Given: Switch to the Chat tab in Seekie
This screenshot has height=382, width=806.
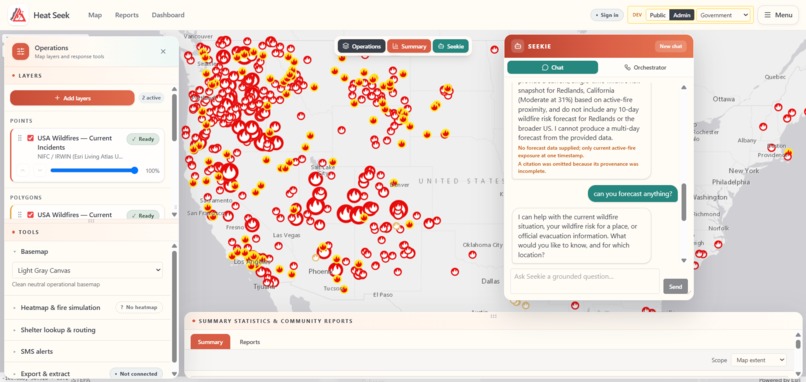Looking at the screenshot, I should pyautogui.click(x=553, y=67).
